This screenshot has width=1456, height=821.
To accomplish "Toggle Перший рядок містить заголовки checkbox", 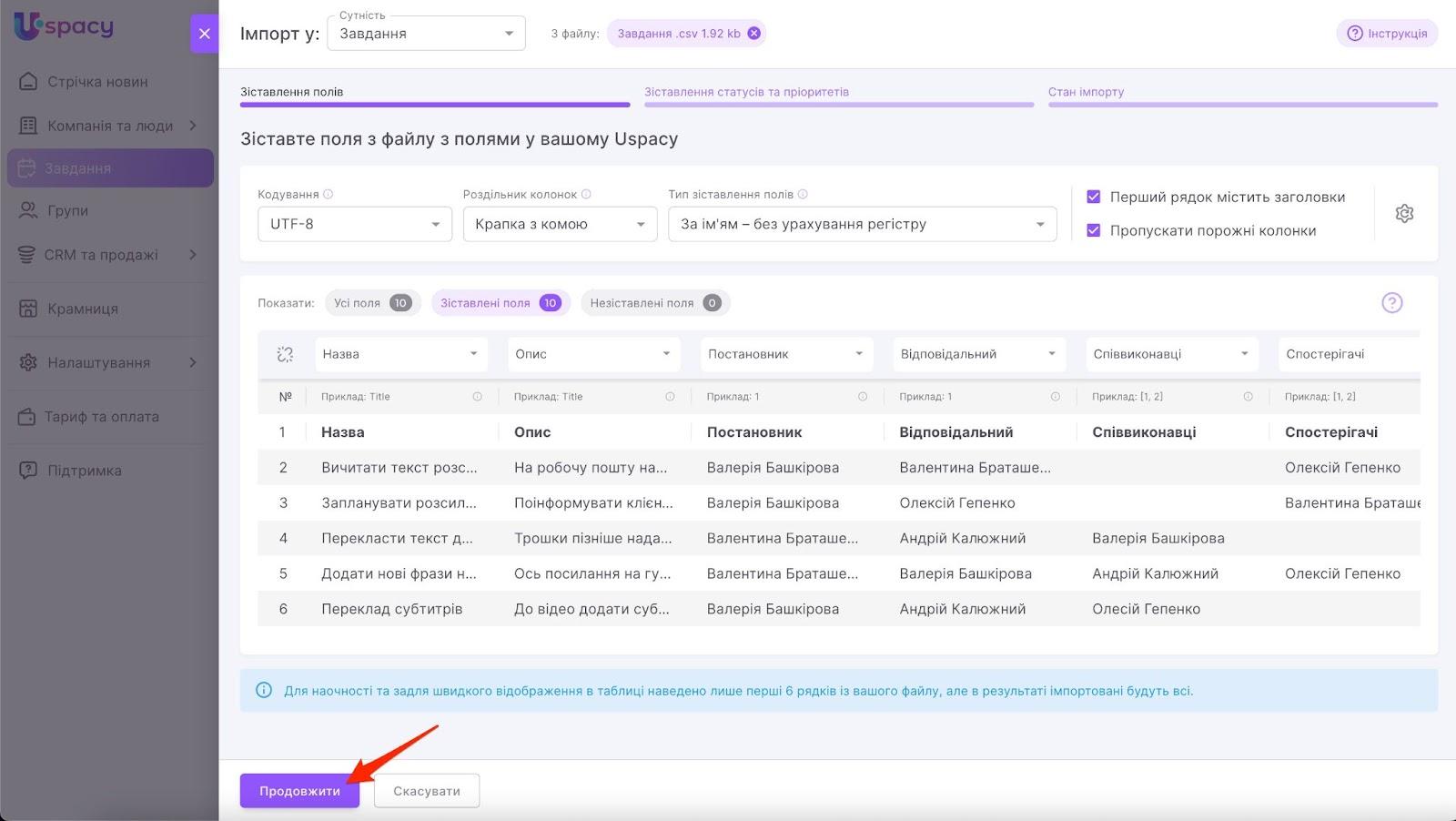I will click(1094, 197).
